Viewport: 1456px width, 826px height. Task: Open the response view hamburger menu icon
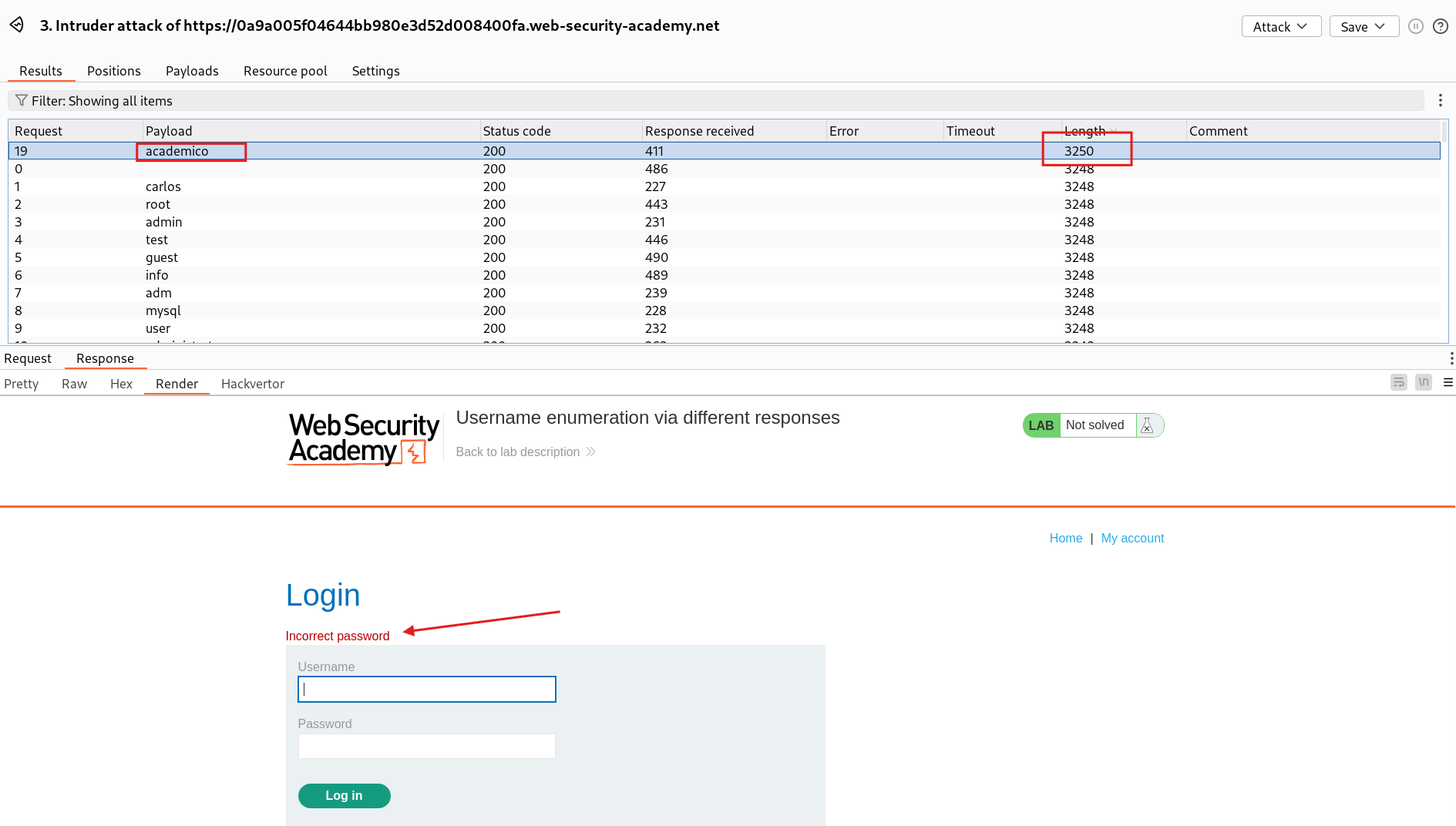(x=1449, y=382)
